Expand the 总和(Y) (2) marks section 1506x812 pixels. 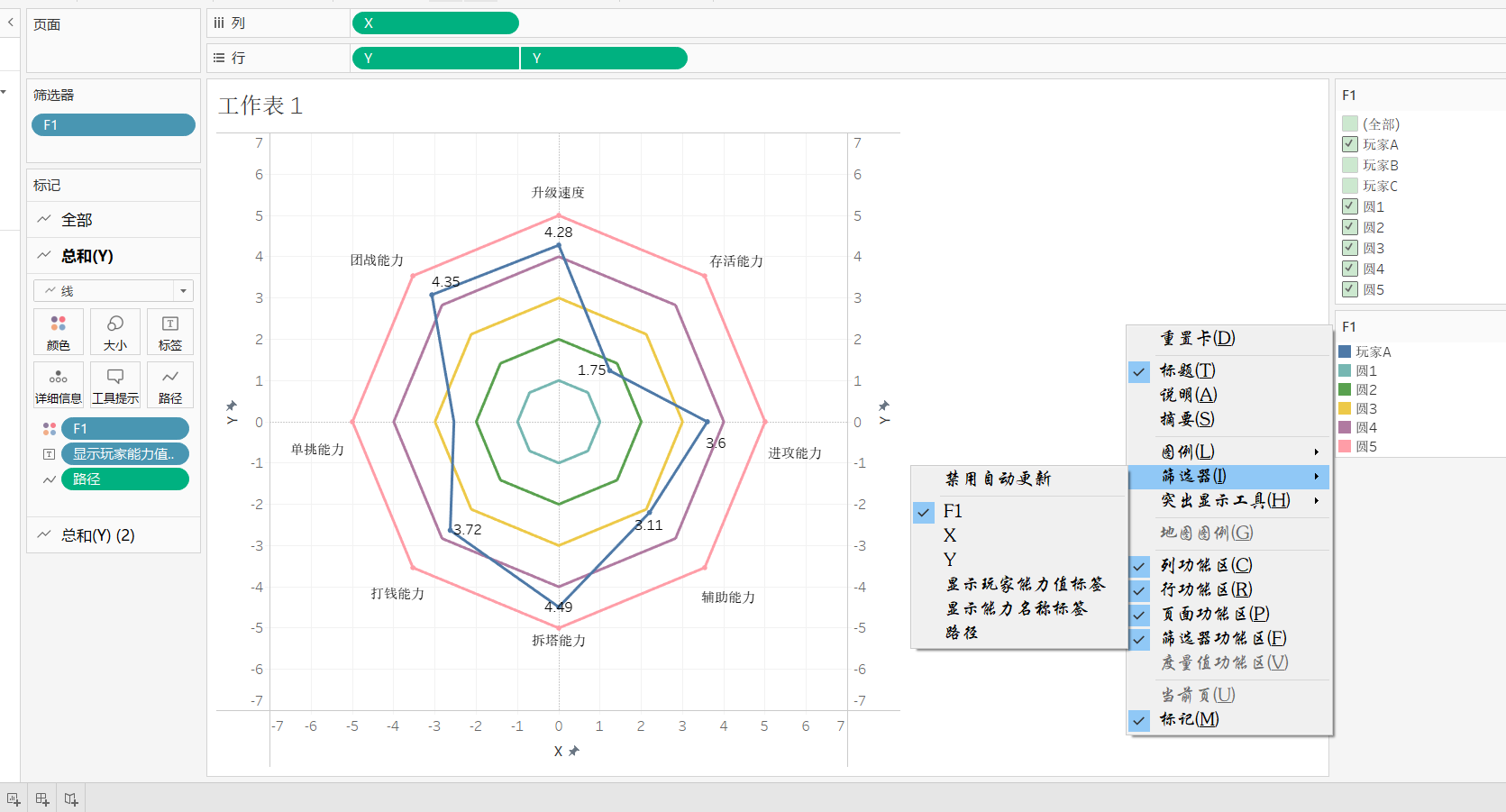click(x=114, y=534)
